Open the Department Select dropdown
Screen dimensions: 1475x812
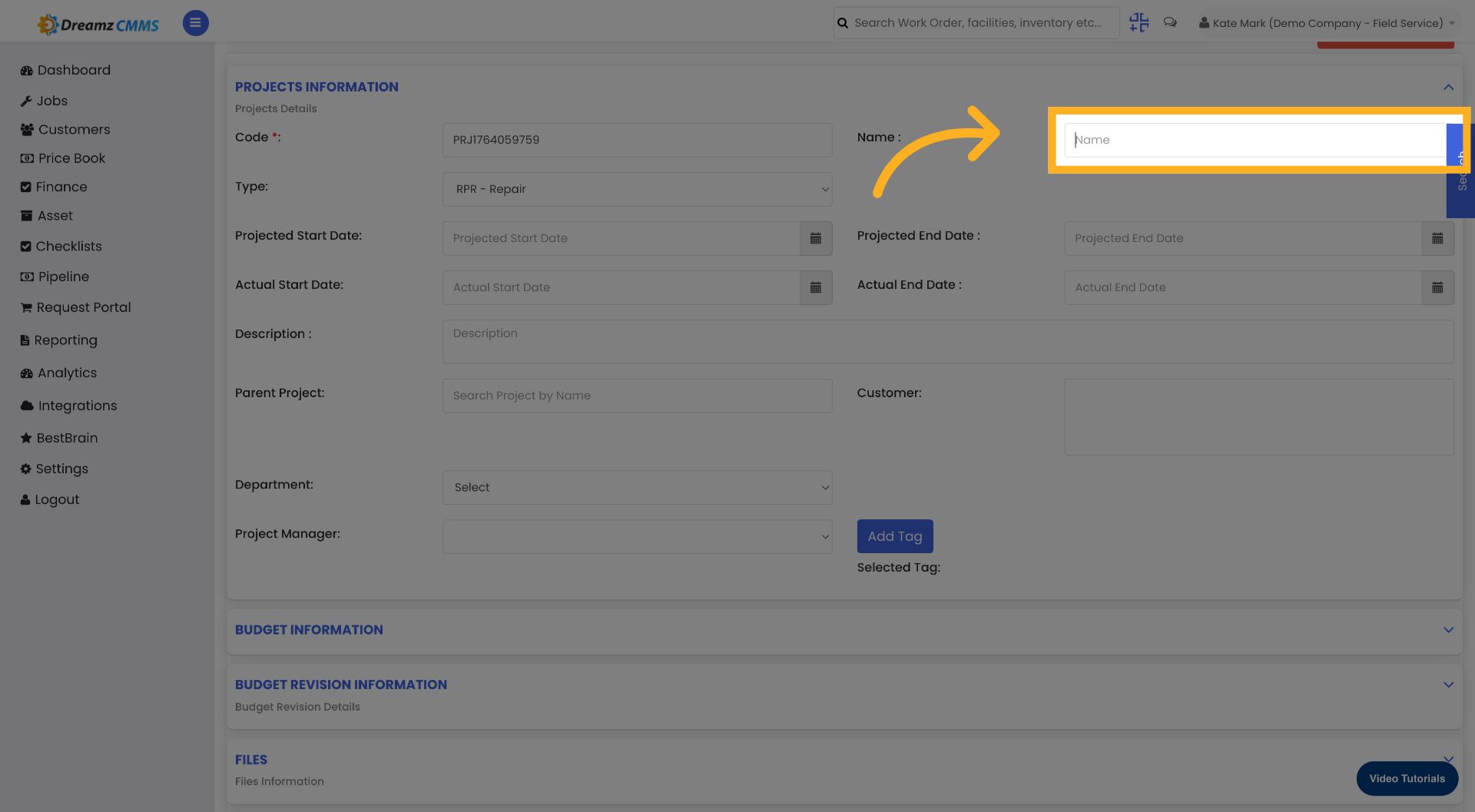(637, 487)
